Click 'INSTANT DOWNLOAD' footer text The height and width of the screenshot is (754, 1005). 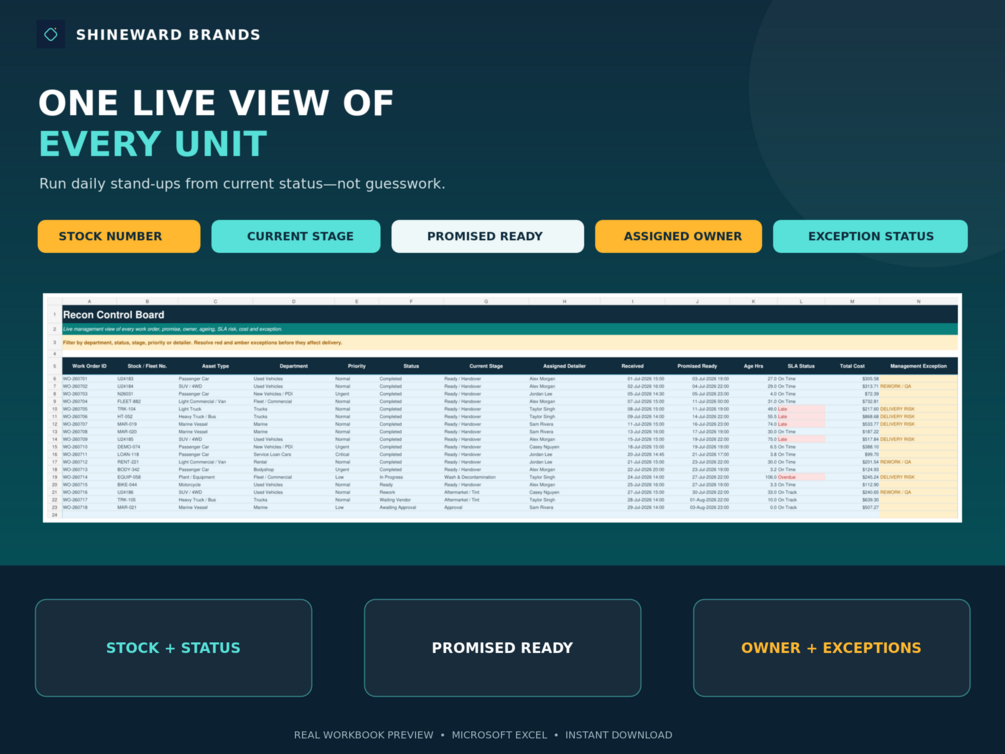click(619, 735)
